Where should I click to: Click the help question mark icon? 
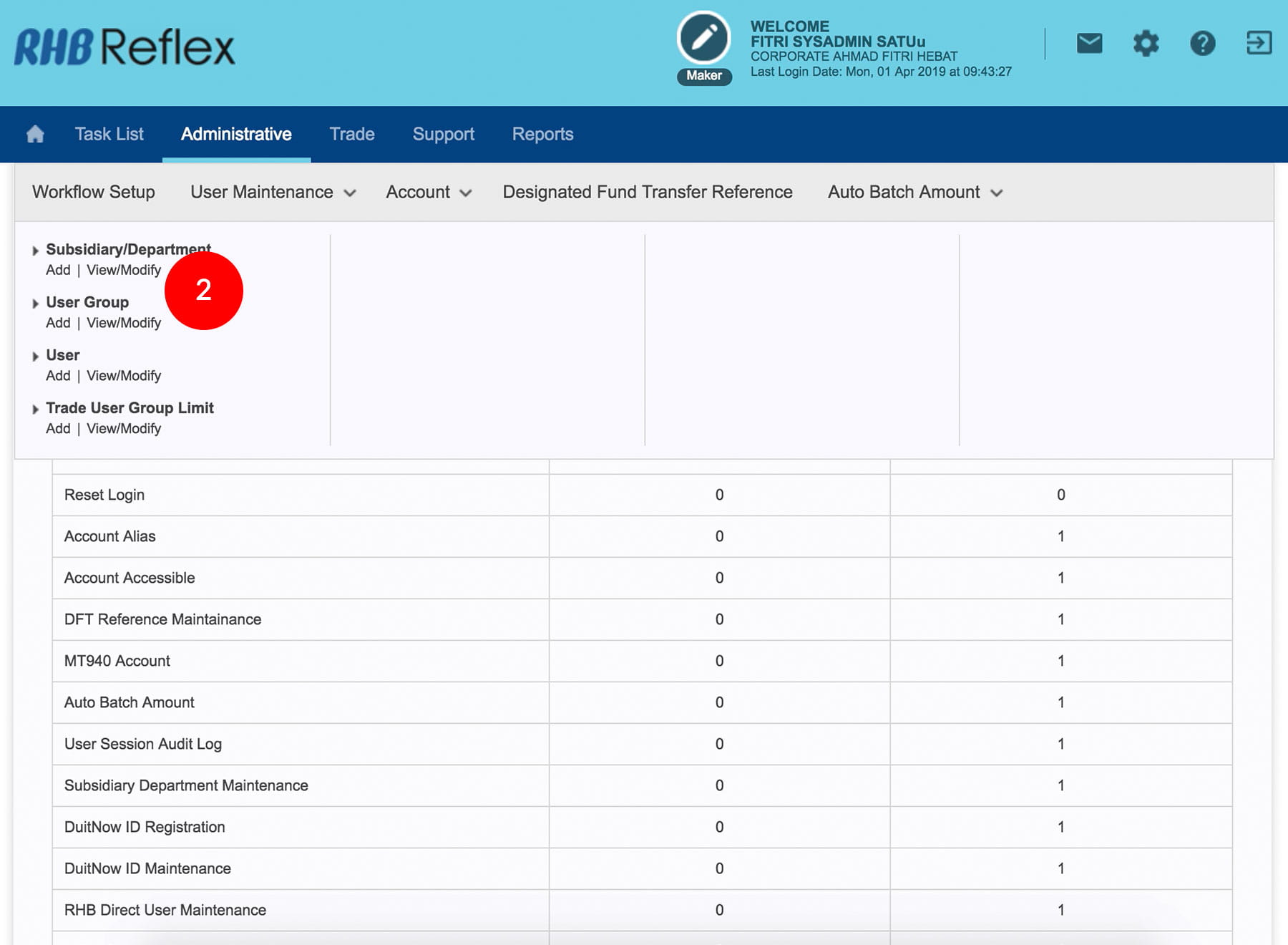(x=1202, y=44)
